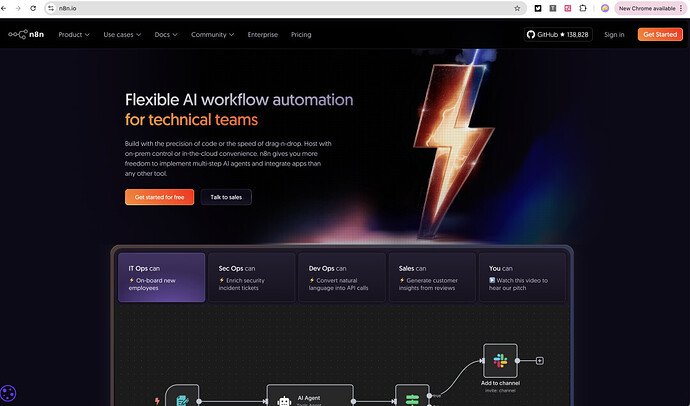Click the Get started for free button
The height and width of the screenshot is (406, 690).
pos(159,197)
